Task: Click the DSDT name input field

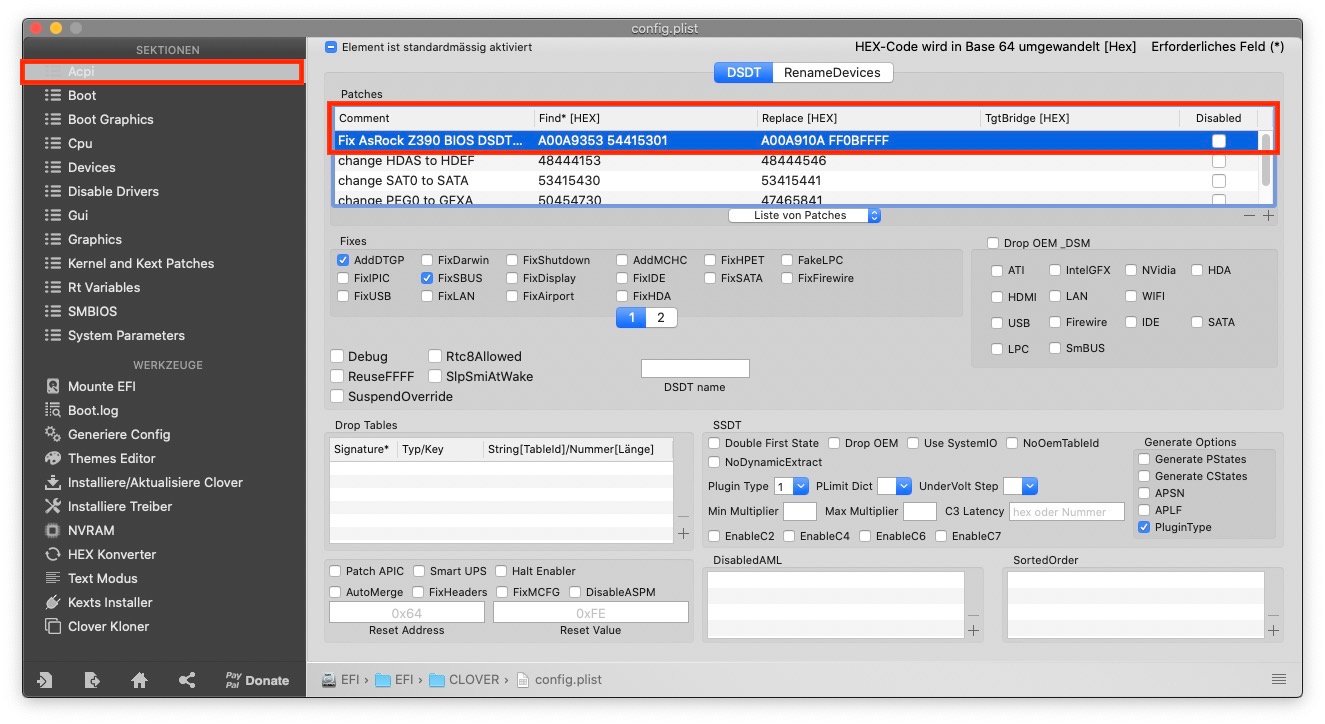Action: (x=695, y=369)
